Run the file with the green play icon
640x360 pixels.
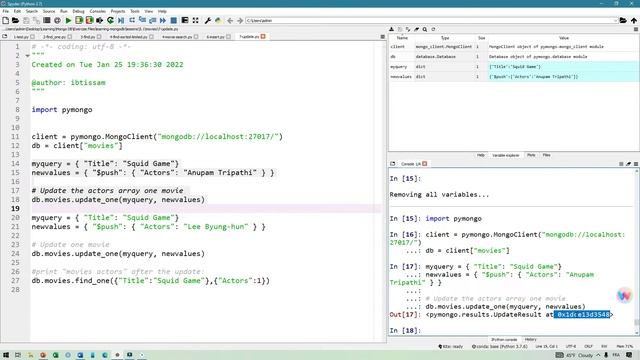coord(69,20)
